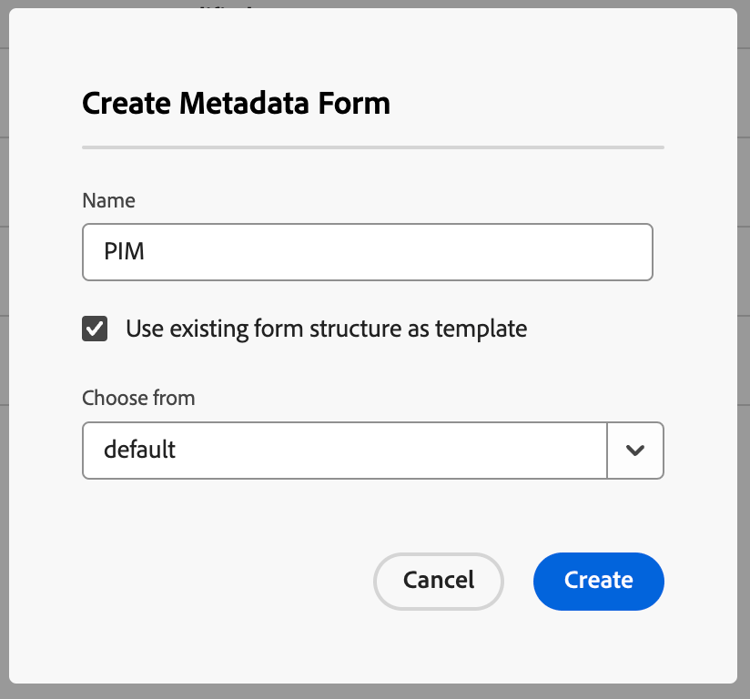Click the checkmark icon beside template option
This screenshot has width=750, height=699.
95,329
